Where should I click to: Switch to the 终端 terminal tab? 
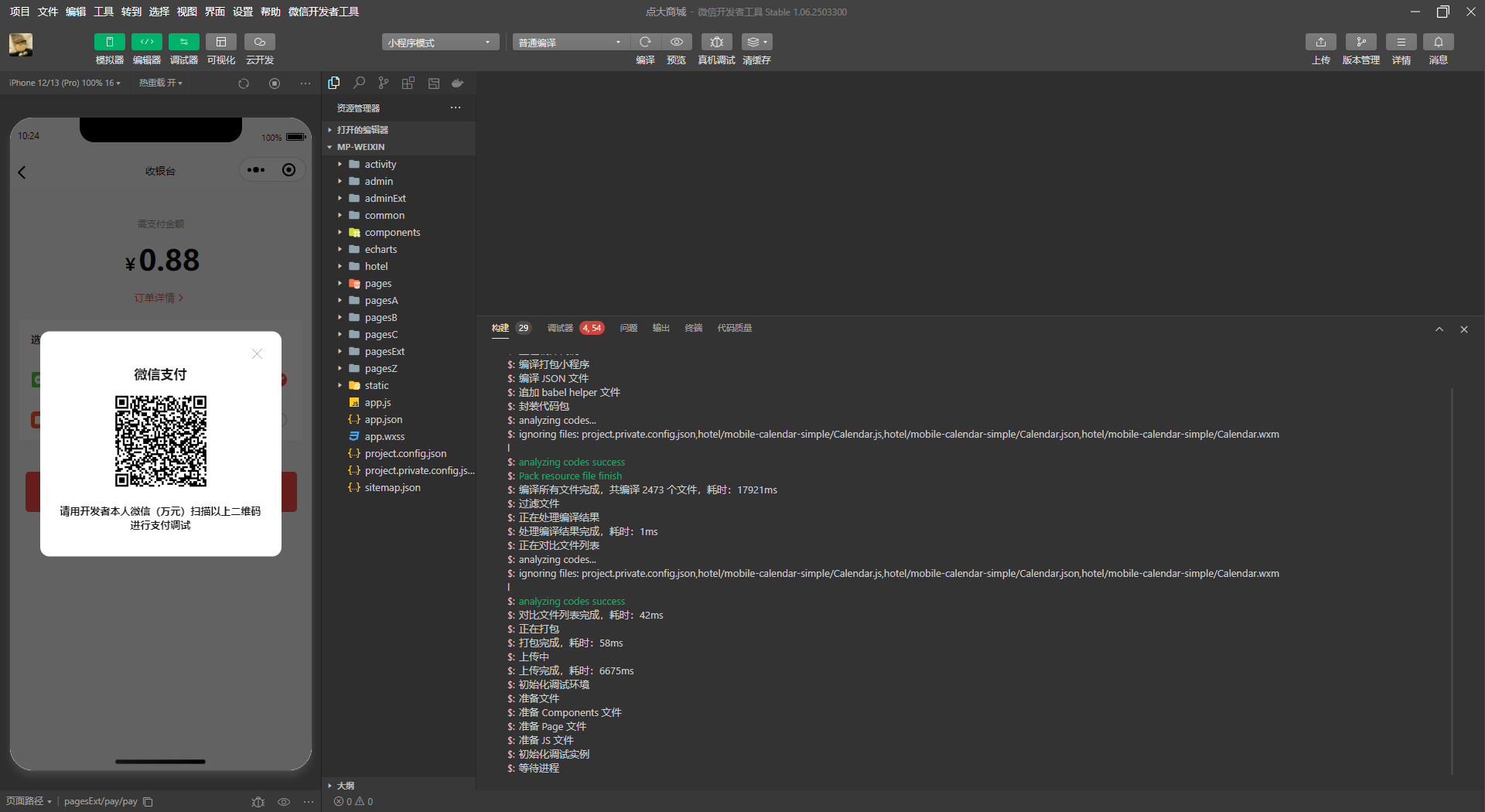[x=693, y=328]
